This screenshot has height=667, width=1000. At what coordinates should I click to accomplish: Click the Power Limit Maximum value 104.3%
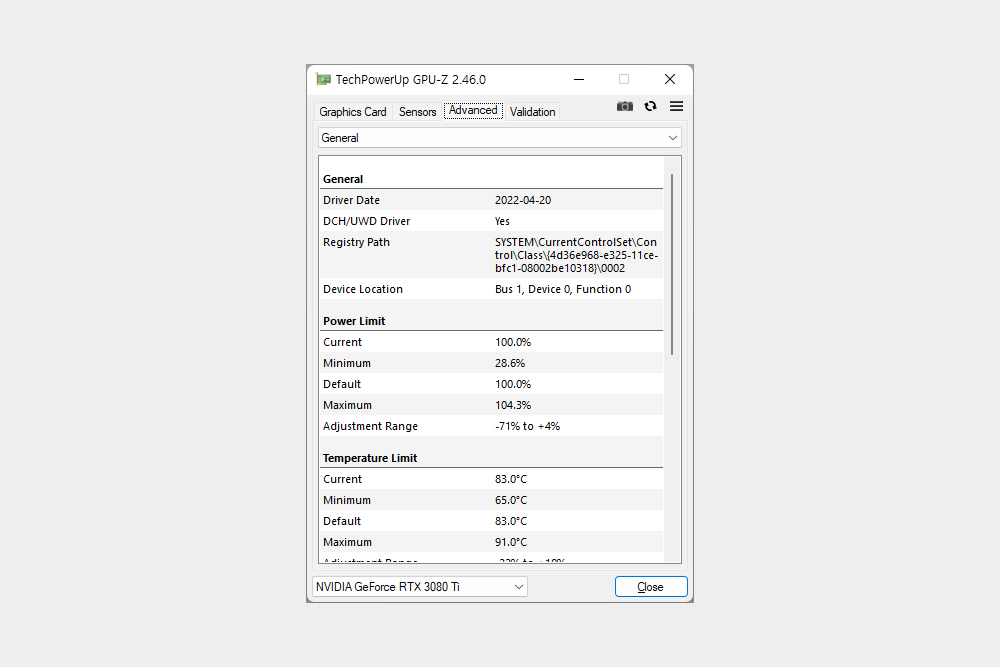pos(513,406)
